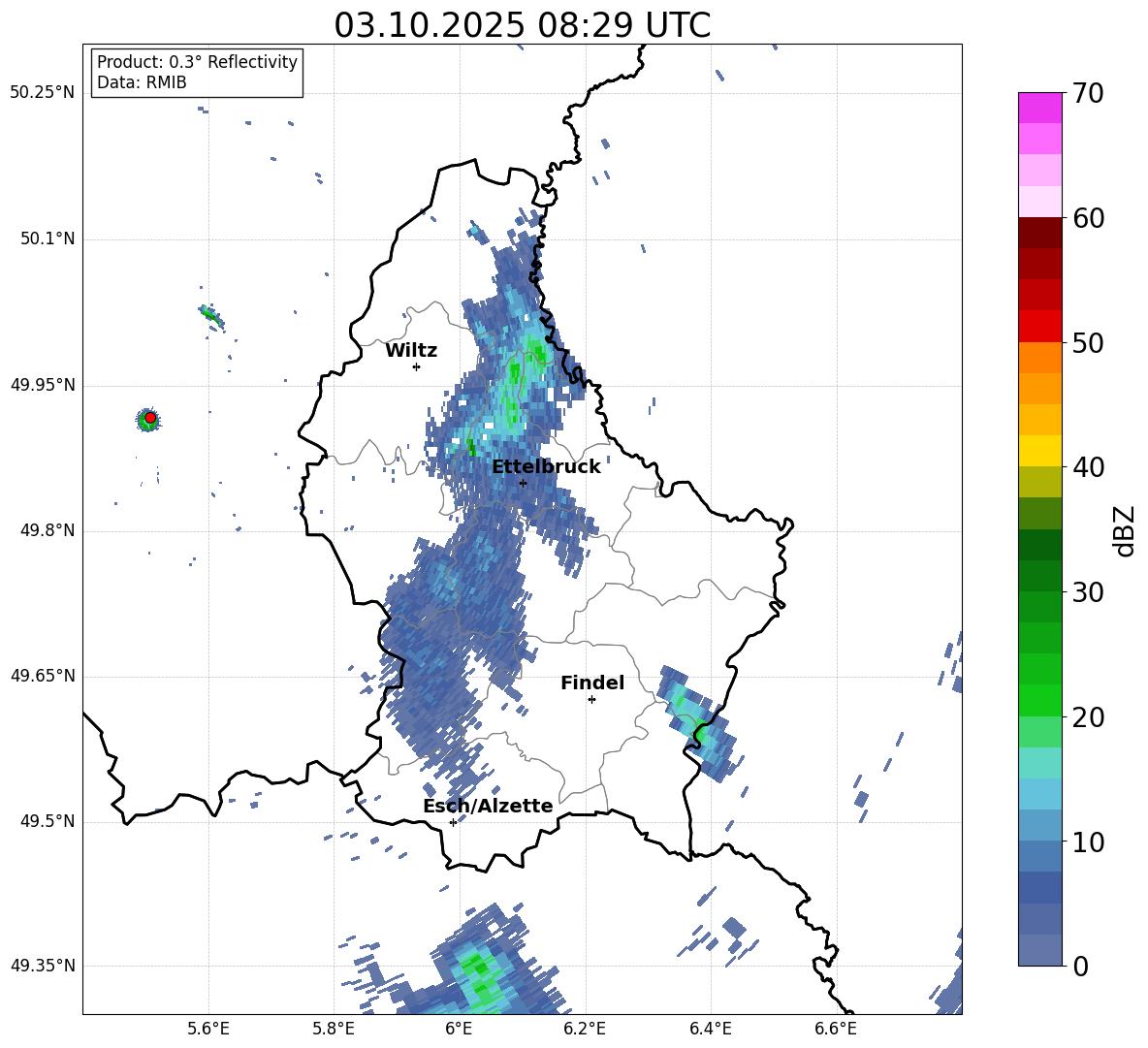Click the Ettelbruck city label

[x=546, y=466]
